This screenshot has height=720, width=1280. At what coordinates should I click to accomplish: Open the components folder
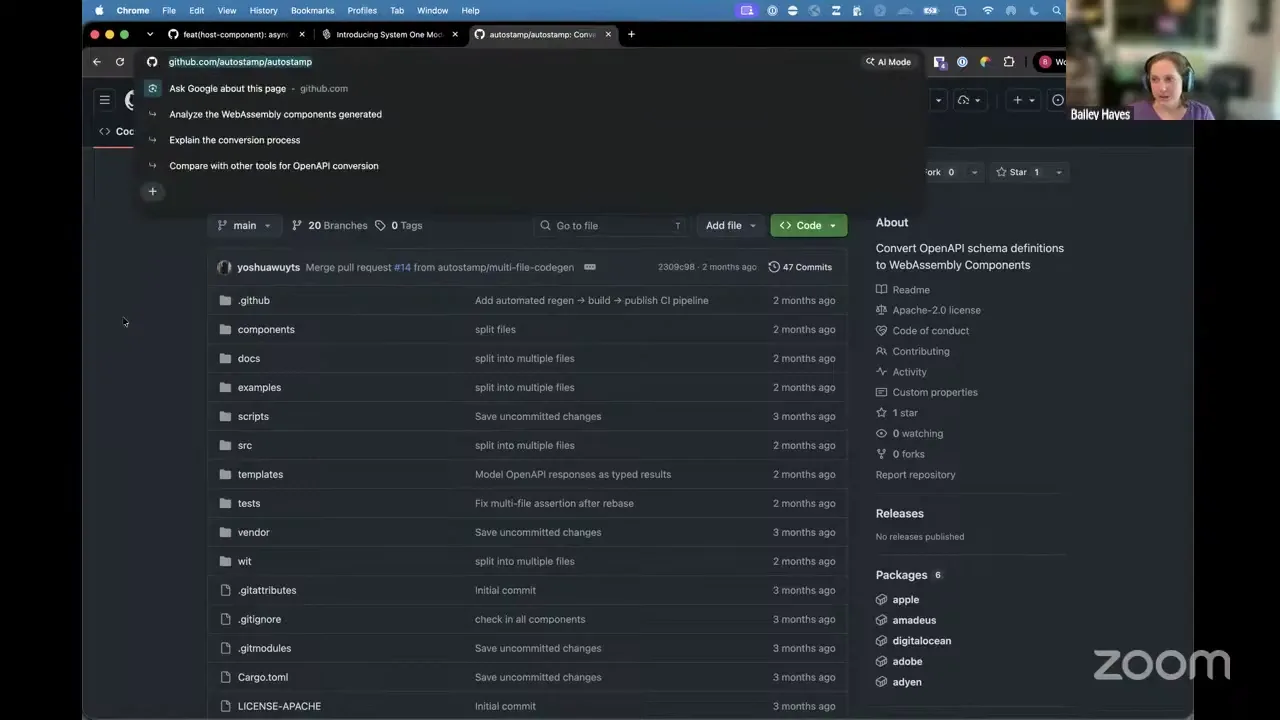(266, 329)
